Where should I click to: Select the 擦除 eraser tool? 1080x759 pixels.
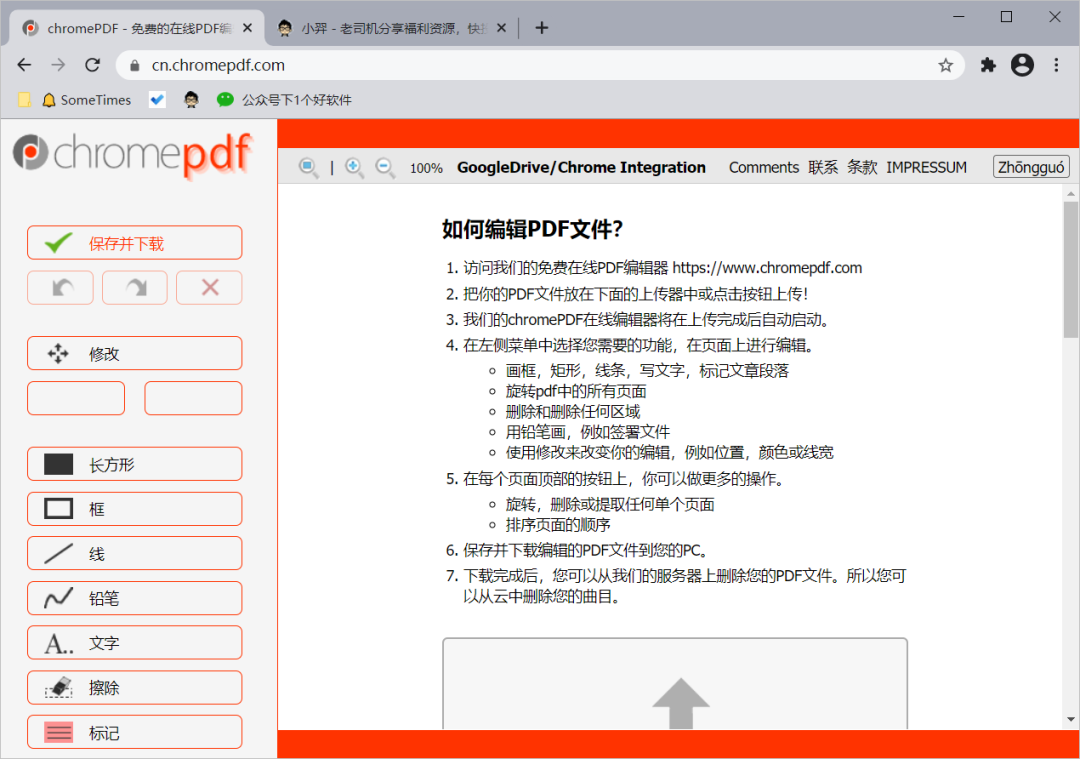point(135,687)
